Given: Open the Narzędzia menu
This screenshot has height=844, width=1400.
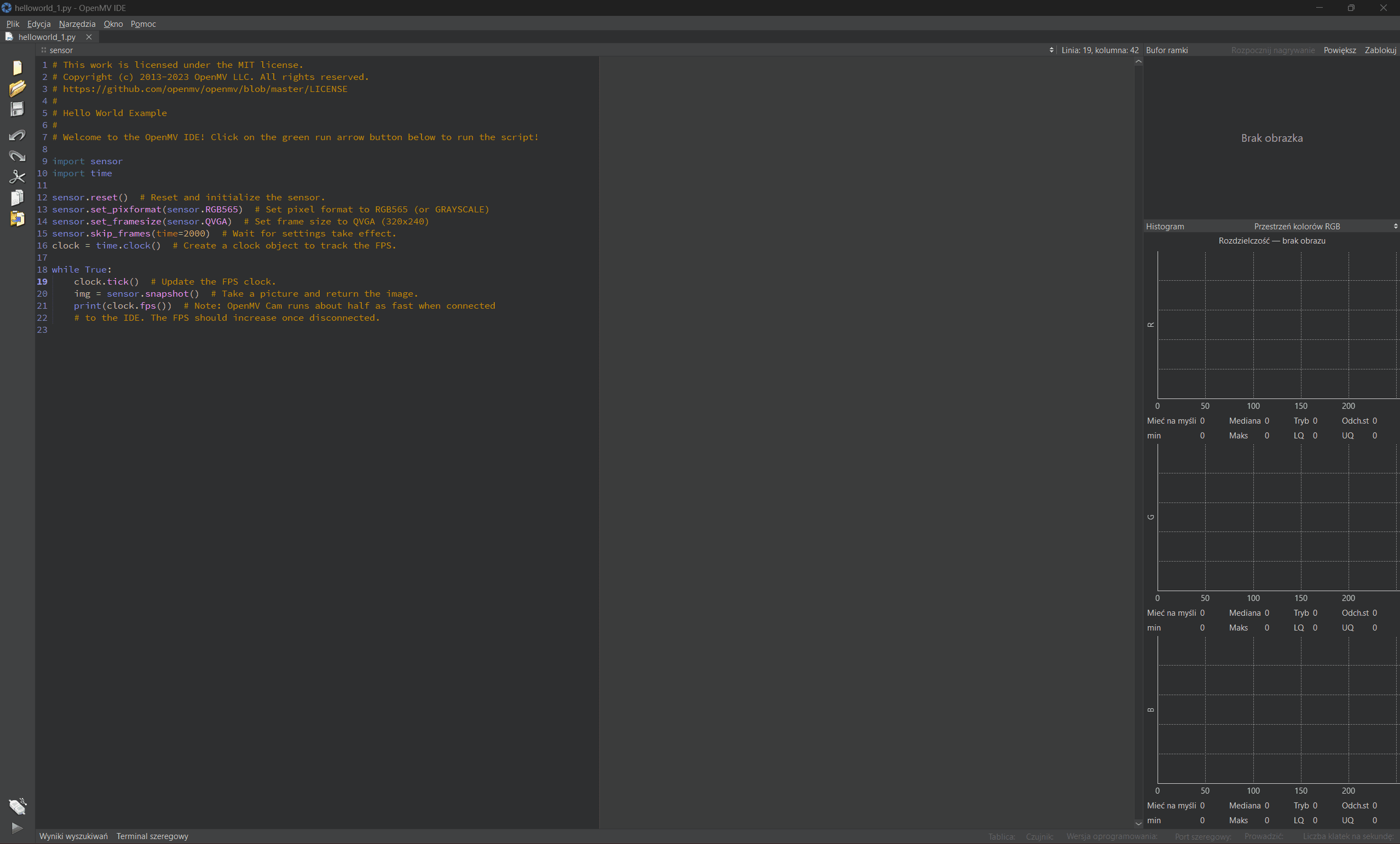Looking at the screenshot, I should [x=77, y=24].
